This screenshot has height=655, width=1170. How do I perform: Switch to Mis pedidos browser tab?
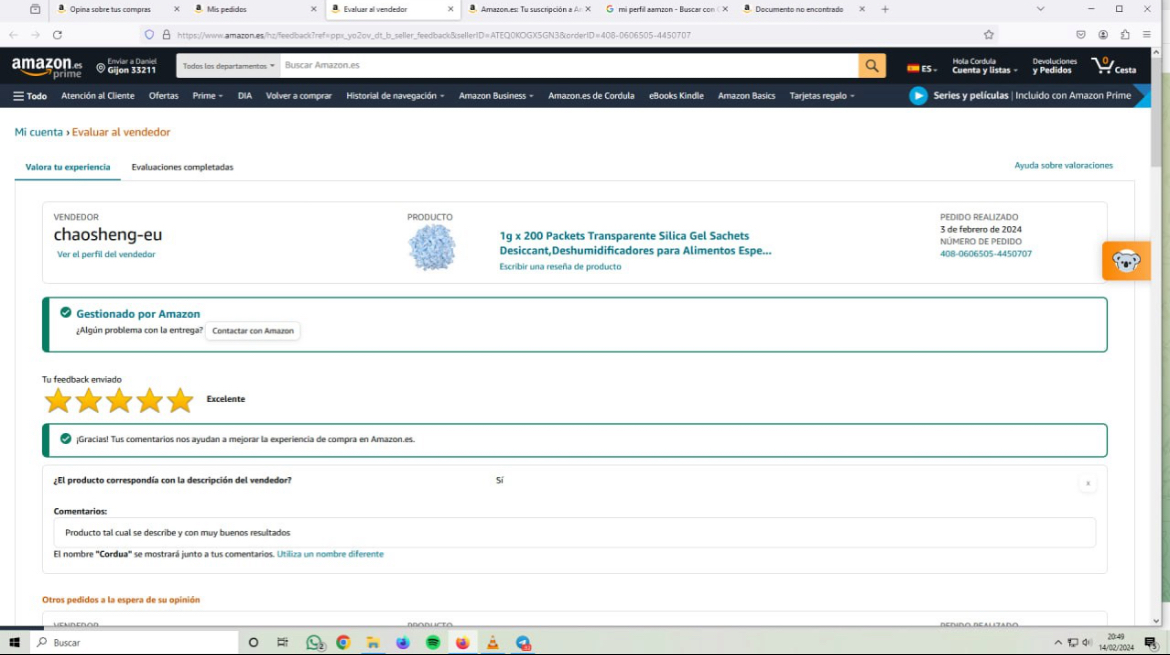pos(252,9)
